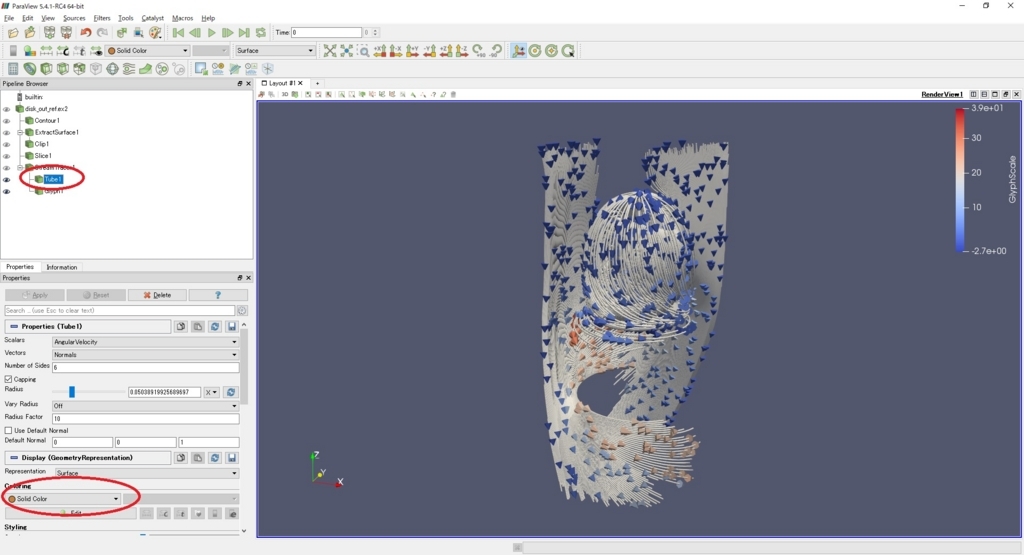Set view direction to +Z
Image resolution: width=1024 pixels, height=555 pixels.
(x=446, y=51)
